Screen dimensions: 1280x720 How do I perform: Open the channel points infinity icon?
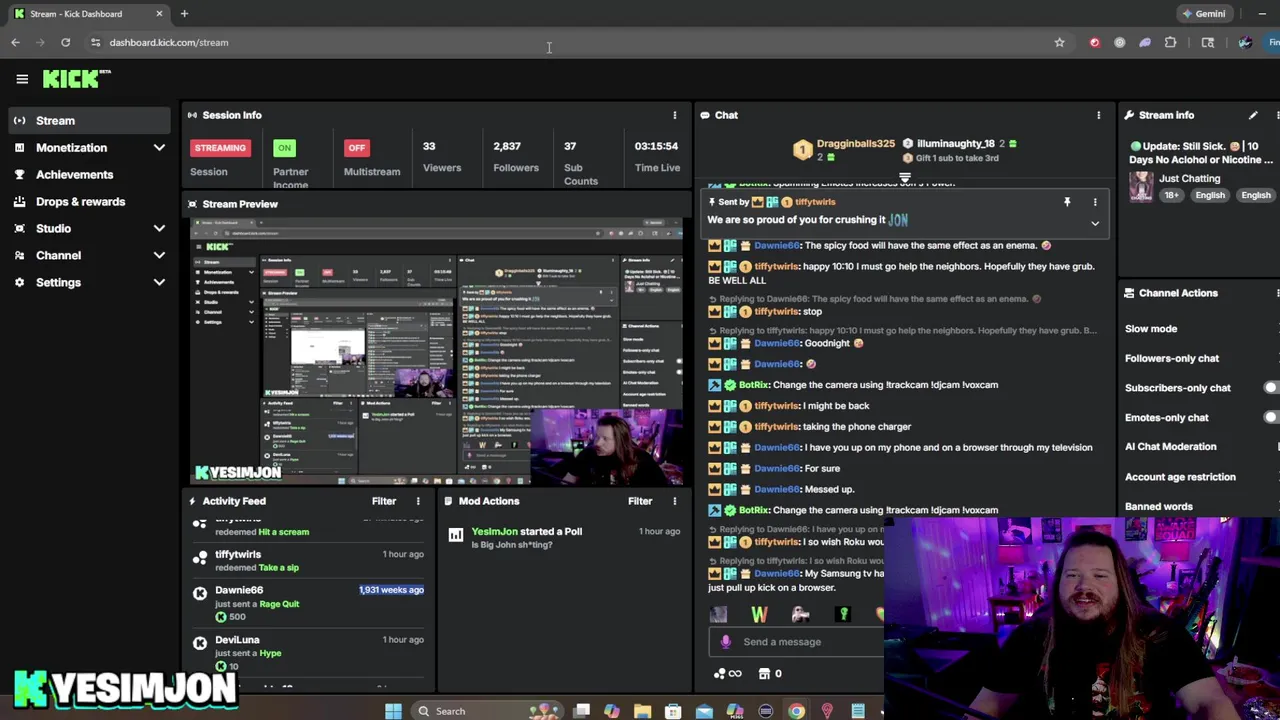[728, 674]
